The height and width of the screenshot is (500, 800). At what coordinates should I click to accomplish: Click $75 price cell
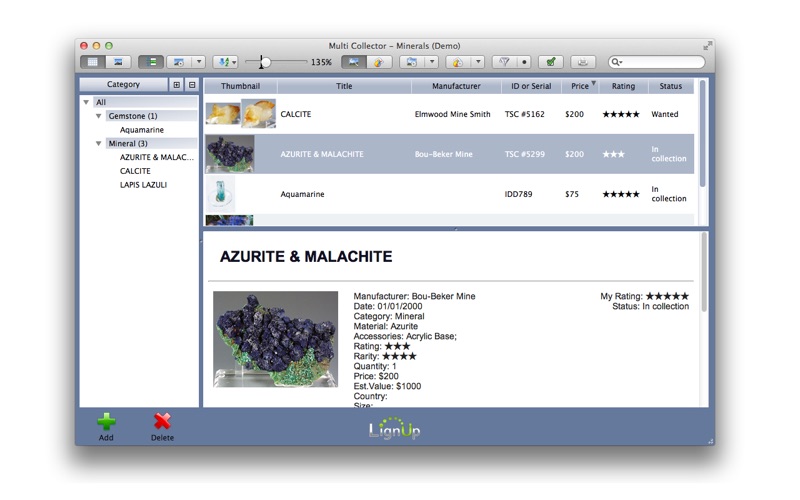tap(572, 194)
